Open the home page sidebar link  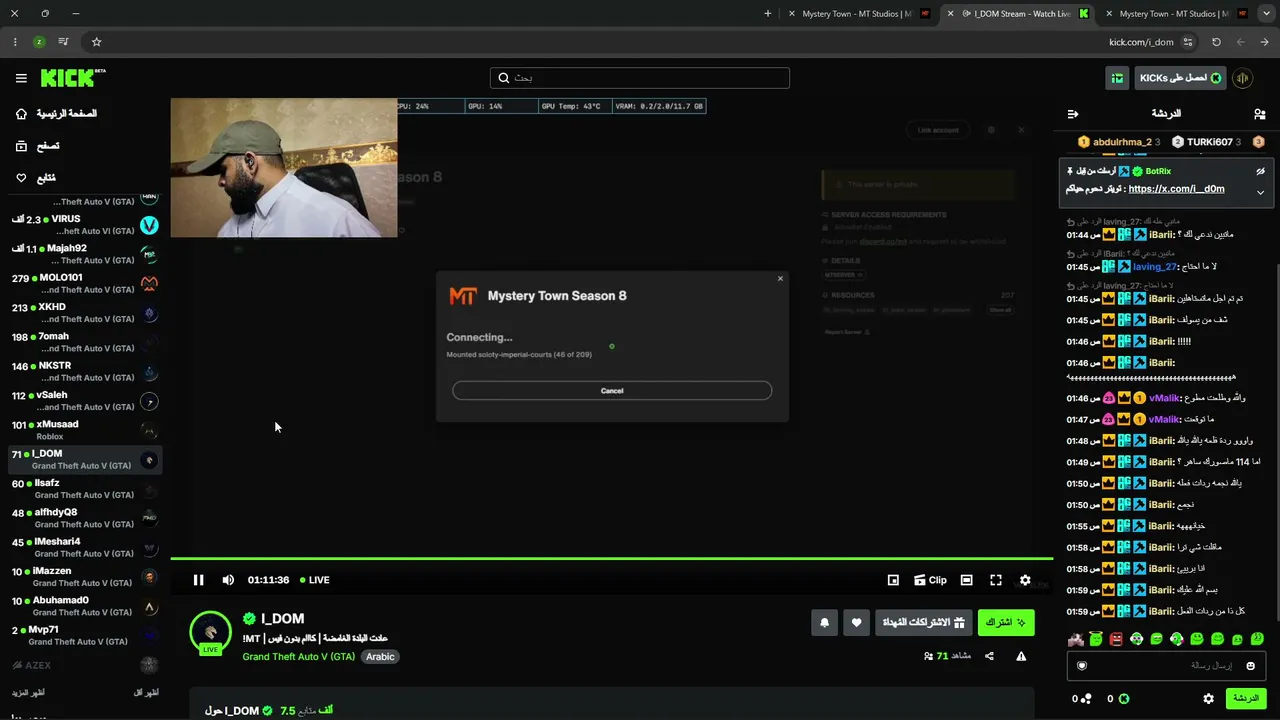tap(56, 114)
